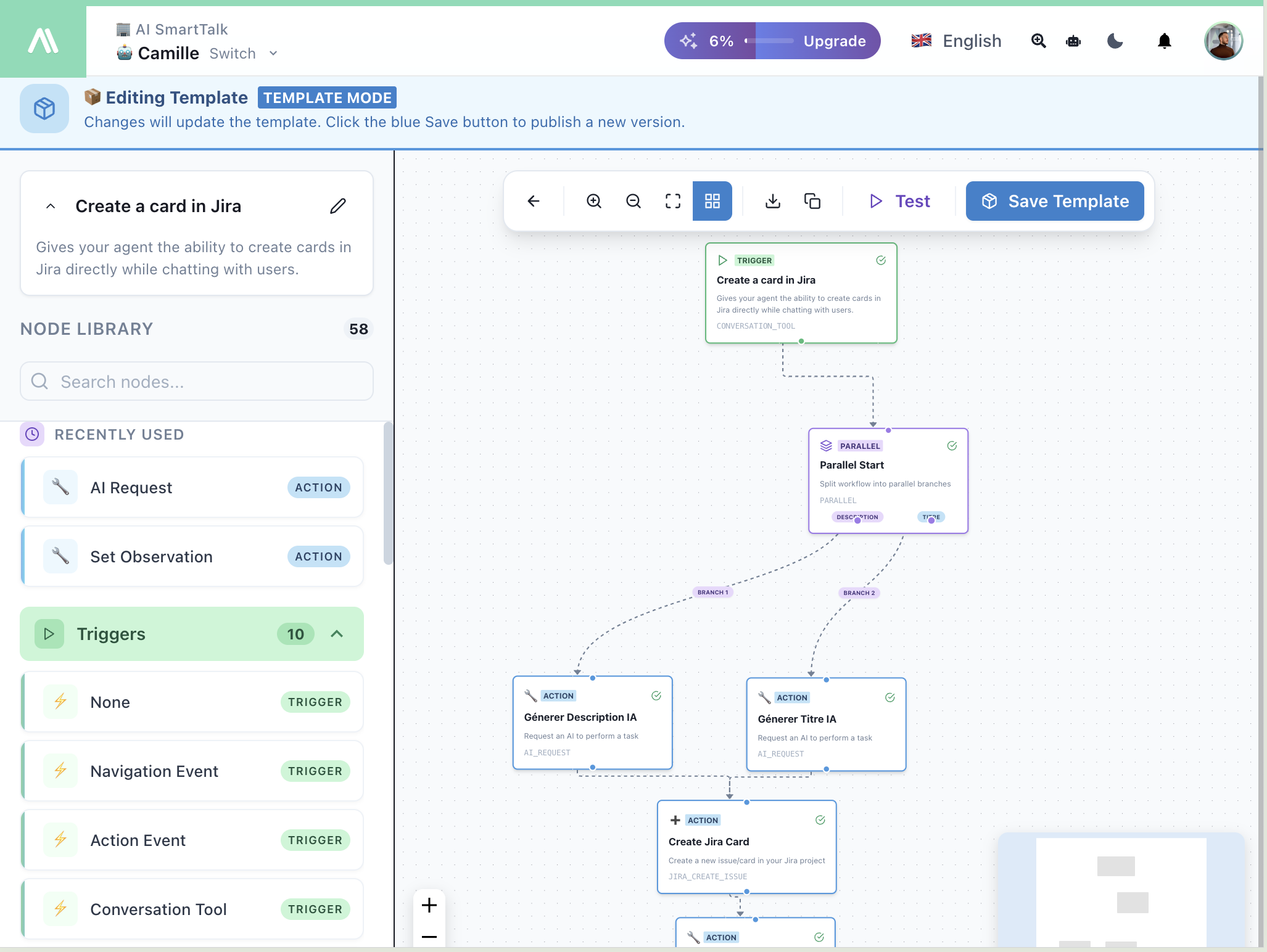Toggle the checkmark on Générer Titre IA node
The width and height of the screenshot is (1267, 952).
point(889,697)
